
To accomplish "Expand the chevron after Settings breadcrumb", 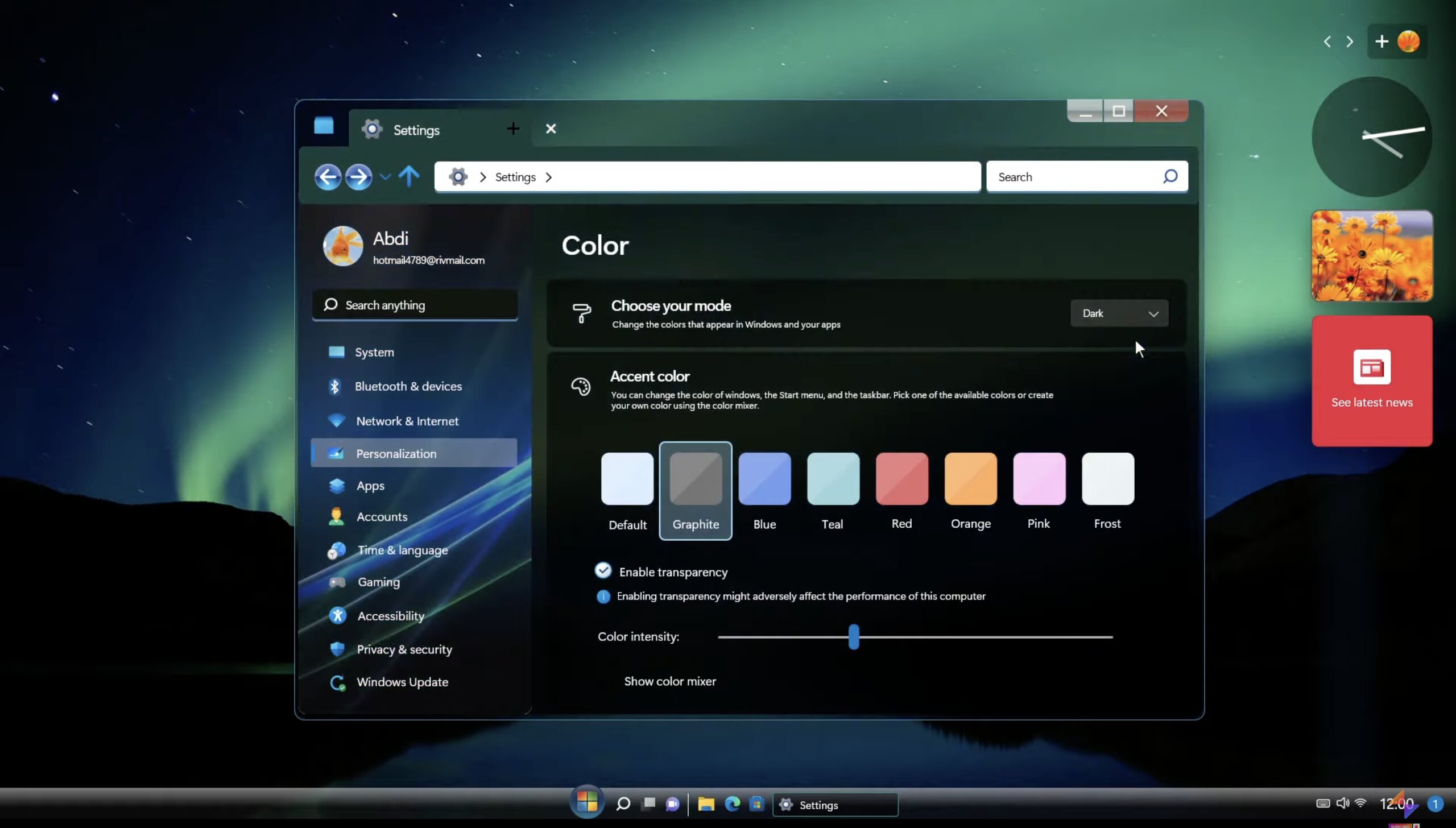I will coord(548,177).
